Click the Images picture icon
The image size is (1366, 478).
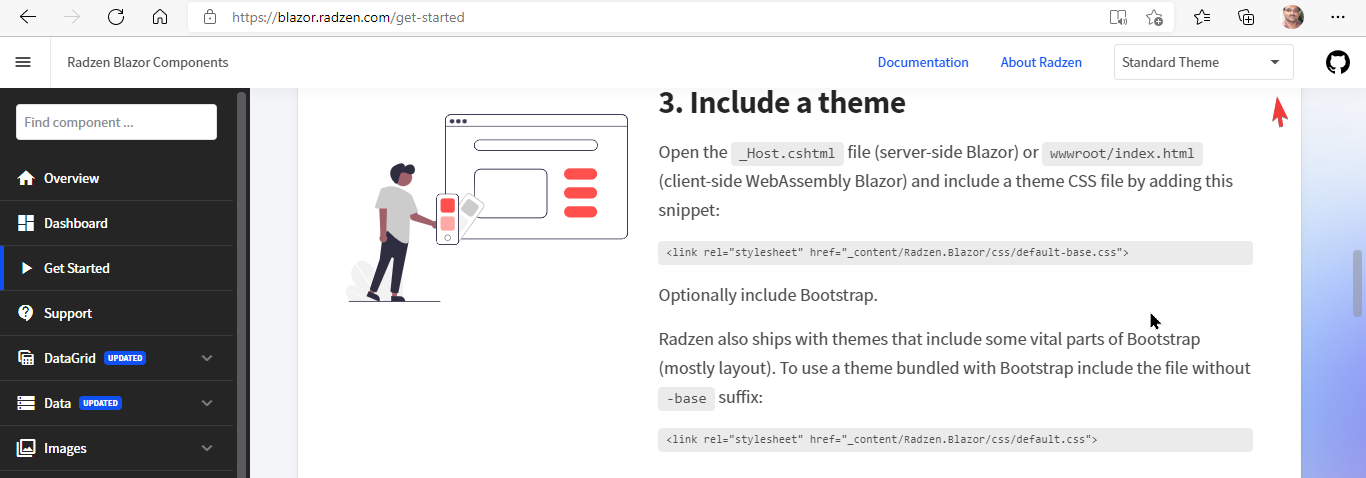(x=26, y=448)
